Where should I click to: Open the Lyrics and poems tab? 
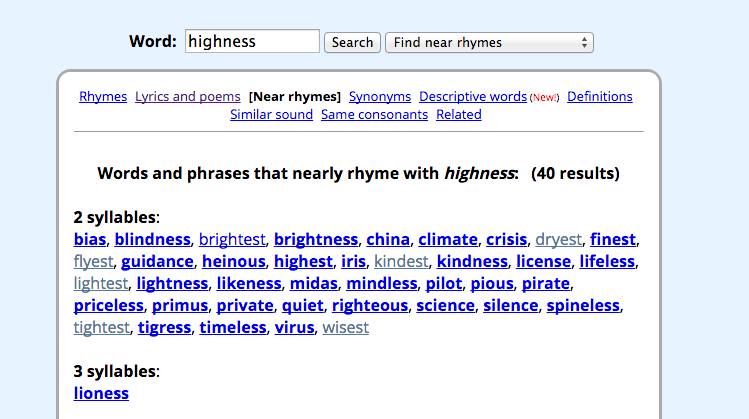click(x=187, y=96)
